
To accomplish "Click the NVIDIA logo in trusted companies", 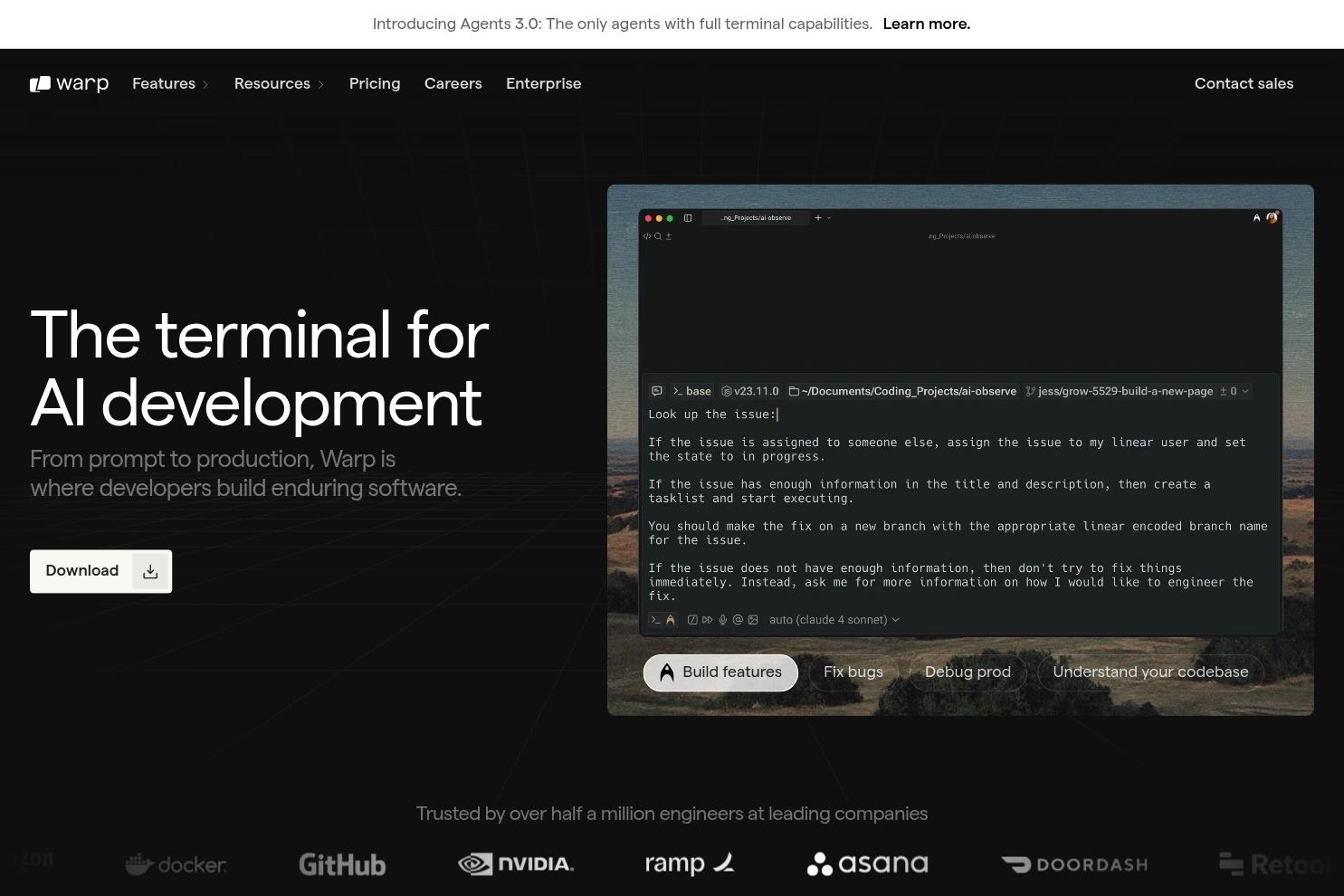I will (516, 864).
